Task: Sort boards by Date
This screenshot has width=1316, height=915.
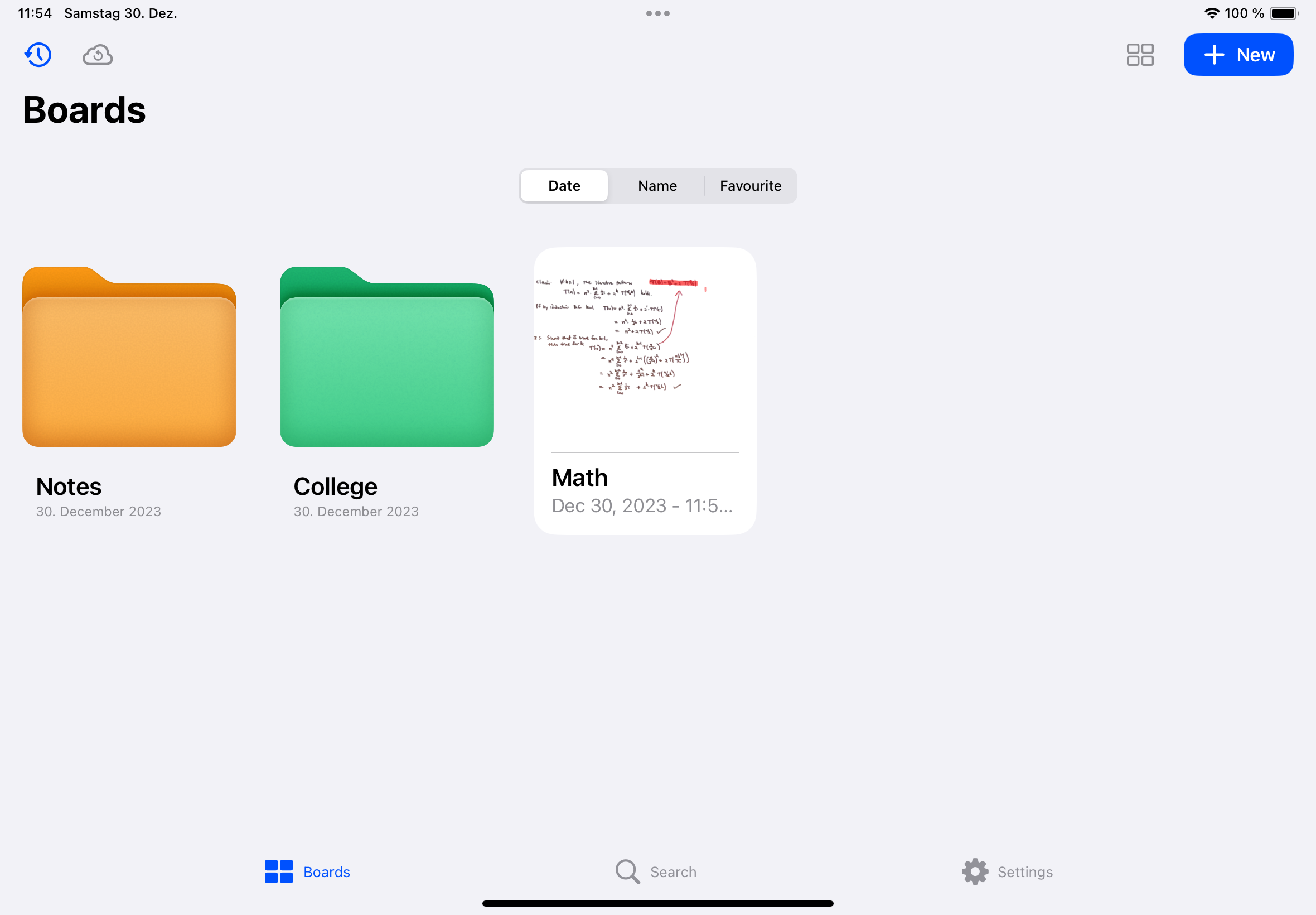Action: [564, 186]
